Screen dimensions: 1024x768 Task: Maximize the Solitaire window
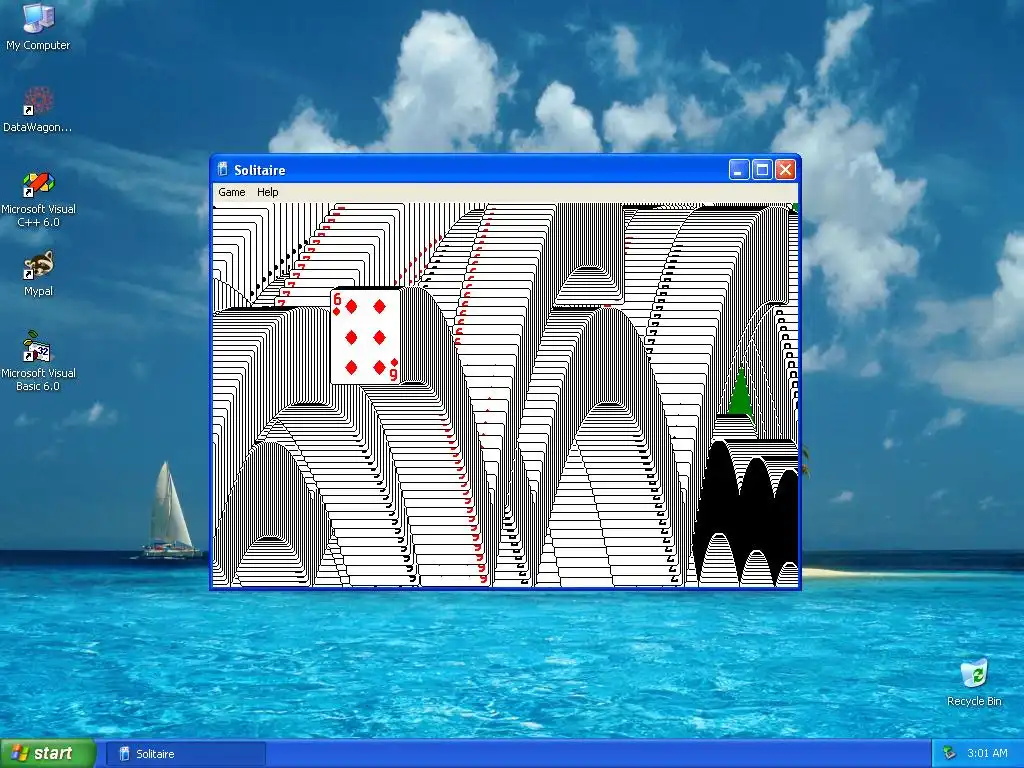click(762, 170)
